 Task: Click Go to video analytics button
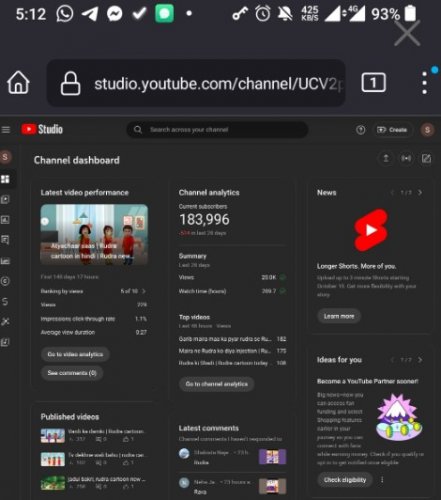pos(75,354)
